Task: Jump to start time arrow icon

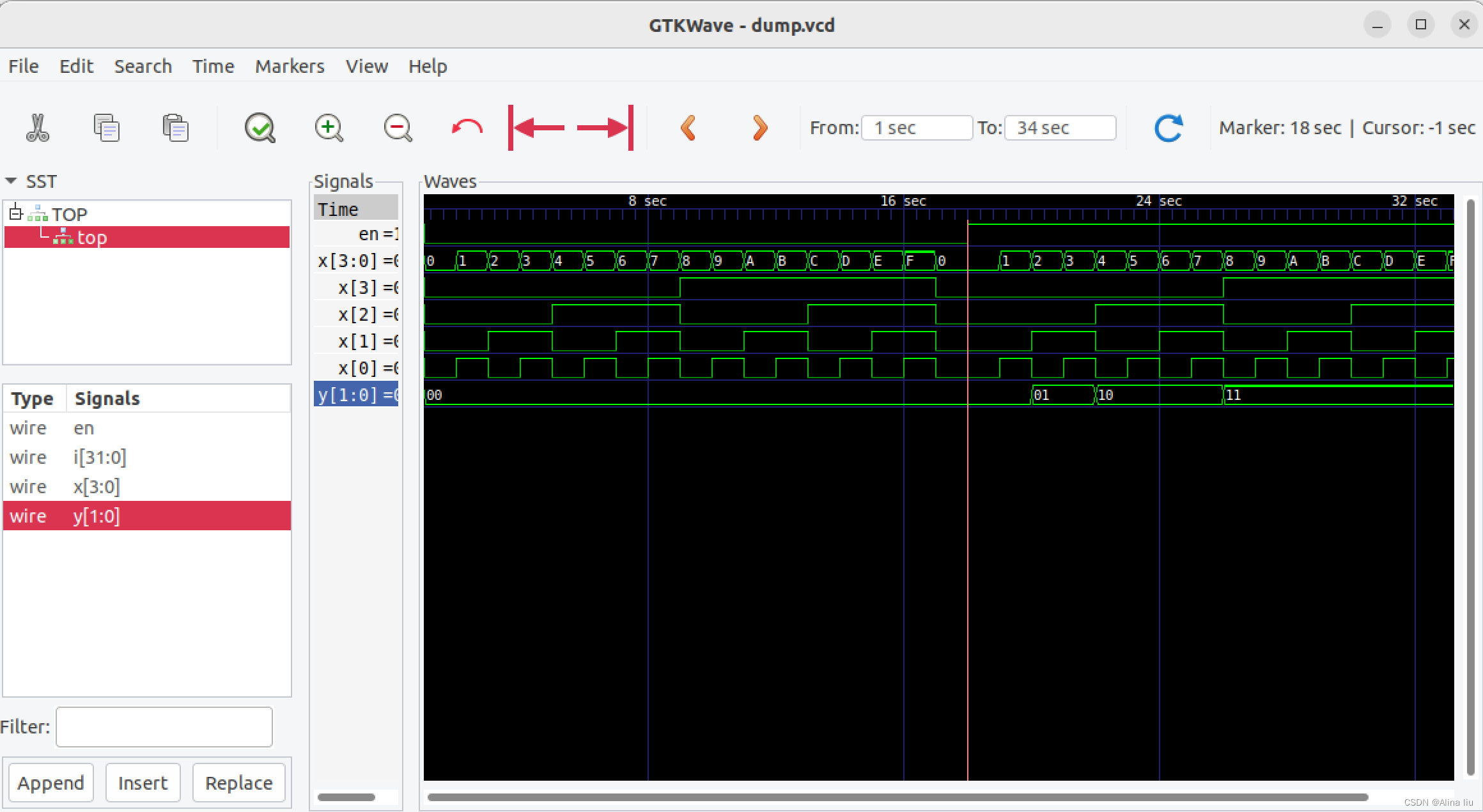Action: [x=537, y=128]
